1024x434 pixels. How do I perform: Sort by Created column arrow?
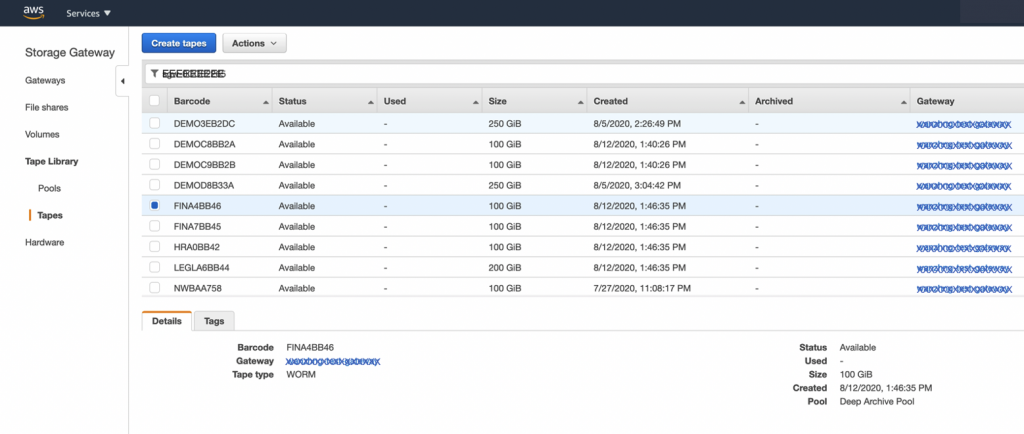click(742, 102)
